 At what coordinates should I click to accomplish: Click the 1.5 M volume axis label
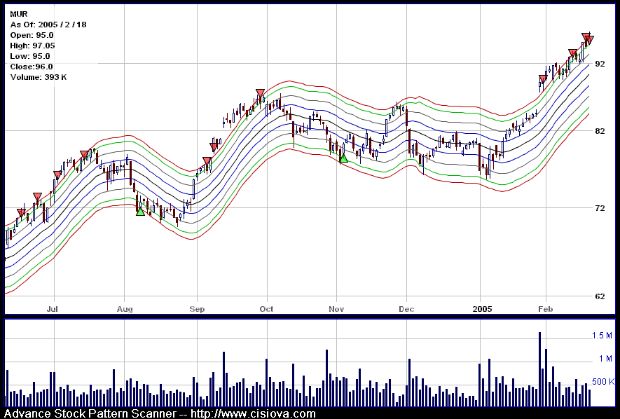[602, 336]
